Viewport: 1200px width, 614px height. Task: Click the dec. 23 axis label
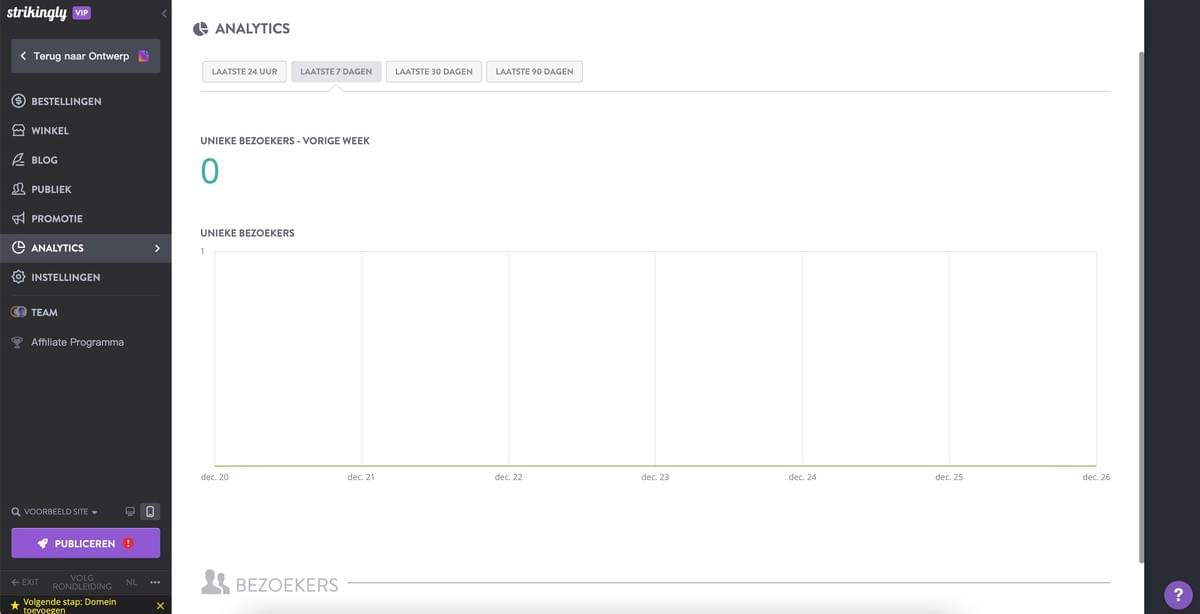[655, 477]
